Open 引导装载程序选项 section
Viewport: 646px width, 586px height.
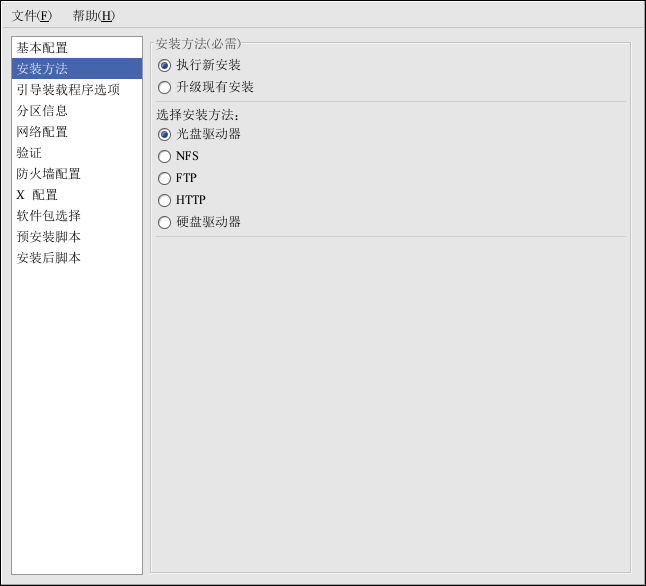coord(77,89)
